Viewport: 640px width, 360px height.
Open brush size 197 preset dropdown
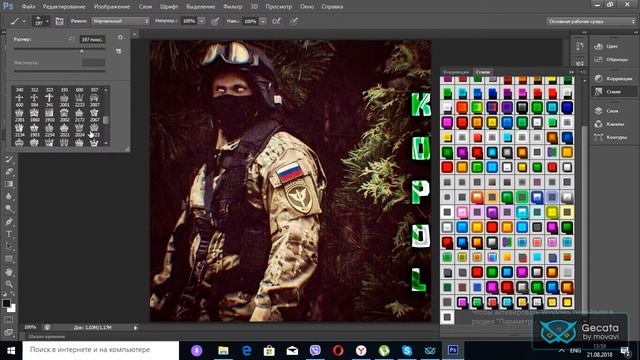[41, 21]
